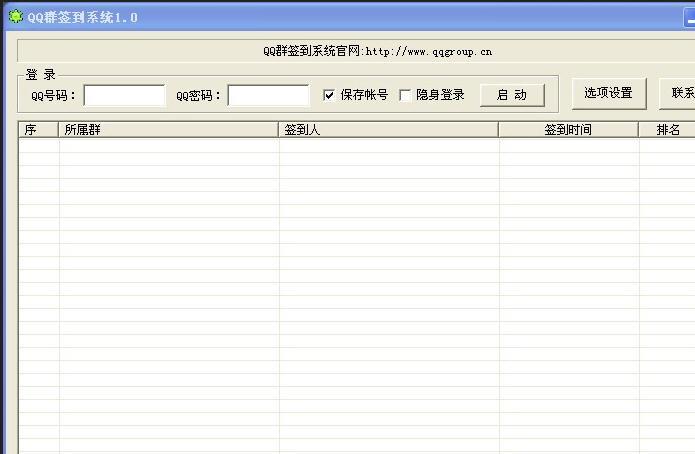Click the official website URL banner

point(378,51)
